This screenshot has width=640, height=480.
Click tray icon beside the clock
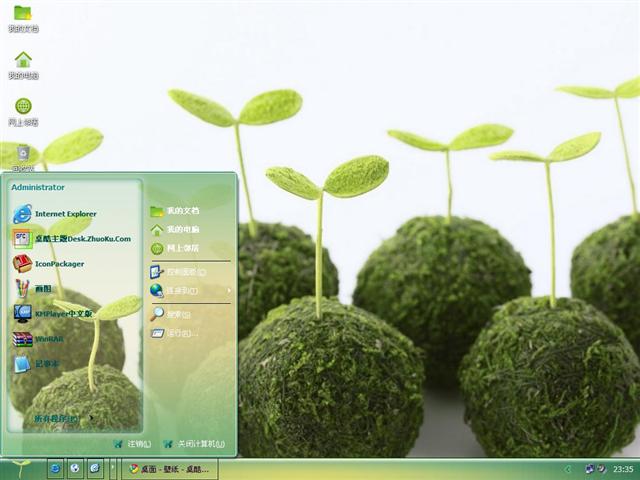tap(601, 469)
